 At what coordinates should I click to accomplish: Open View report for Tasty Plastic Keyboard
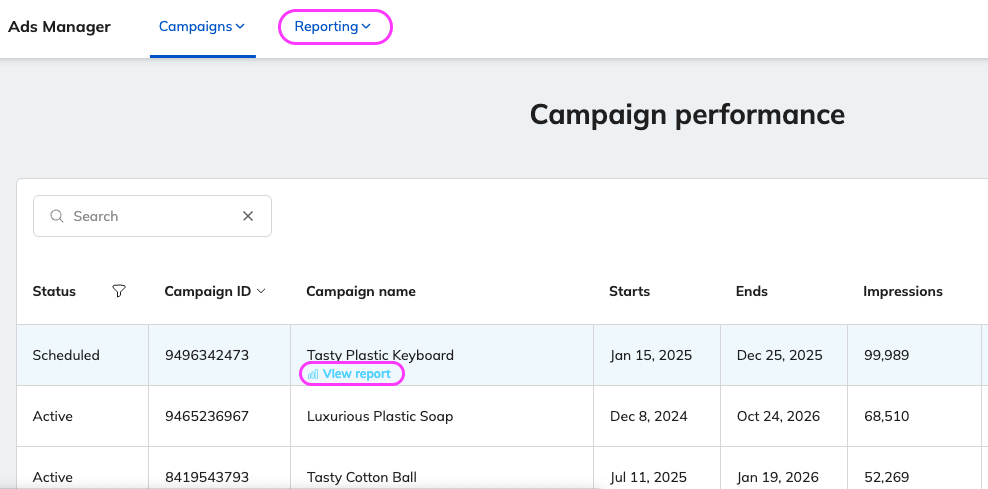(x=356, y=374)
